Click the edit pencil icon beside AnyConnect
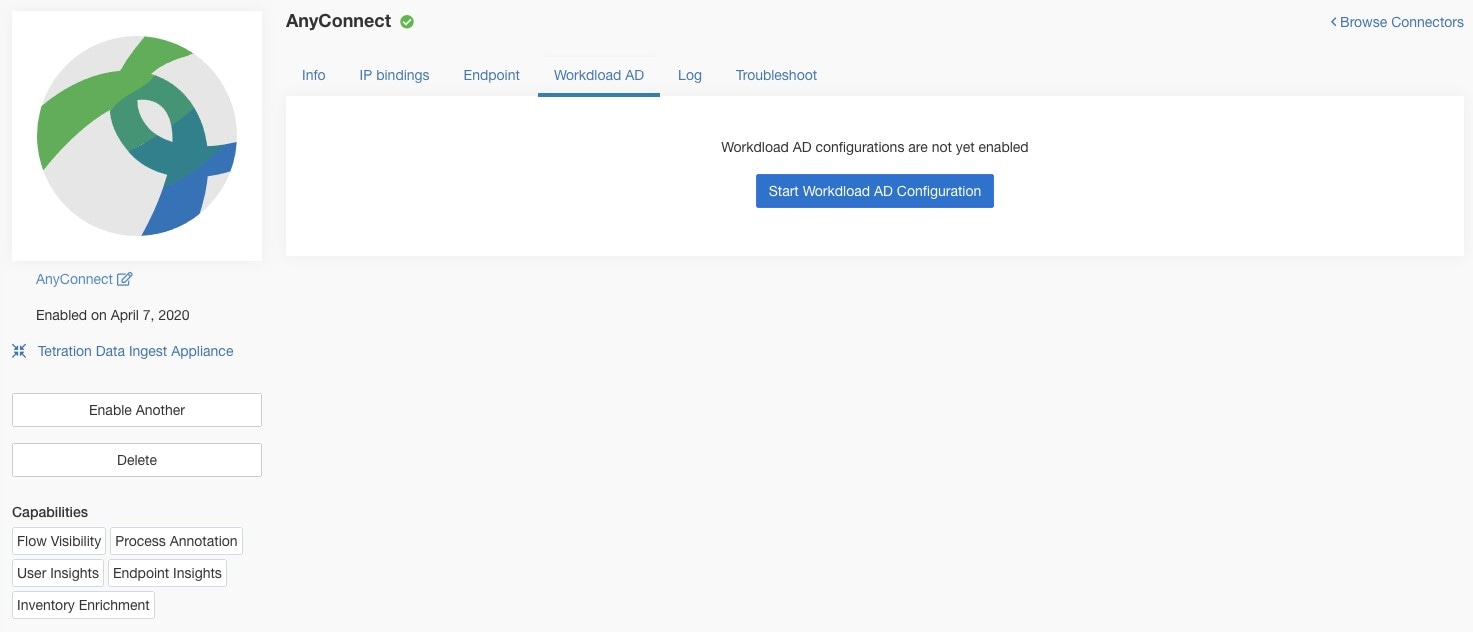 pos(125,279)
